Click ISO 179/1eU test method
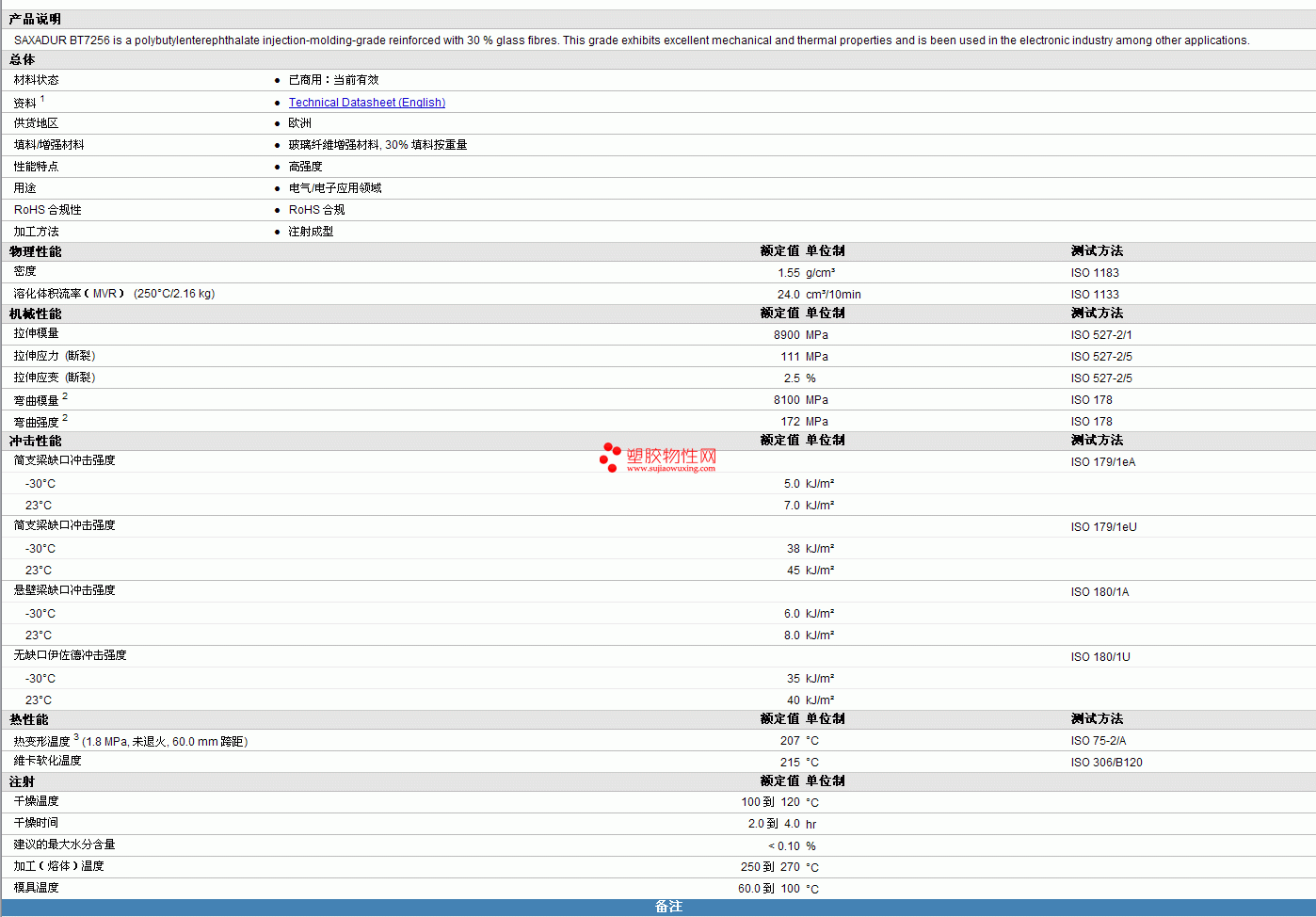Image resolution: width=1316 pixels, height=917 pixels. [1103, 527]
